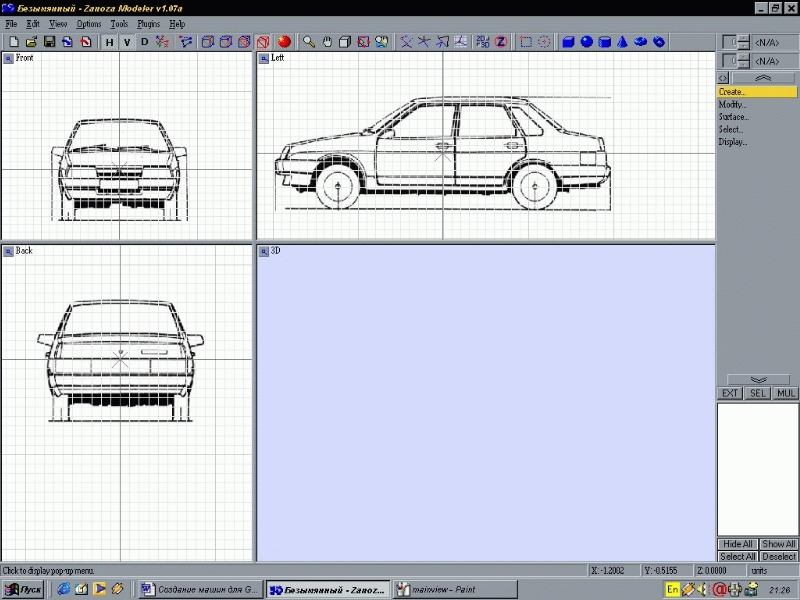Open the 3D viewport pop-up menu
The image size is (800, 600).
click(264, 252)
